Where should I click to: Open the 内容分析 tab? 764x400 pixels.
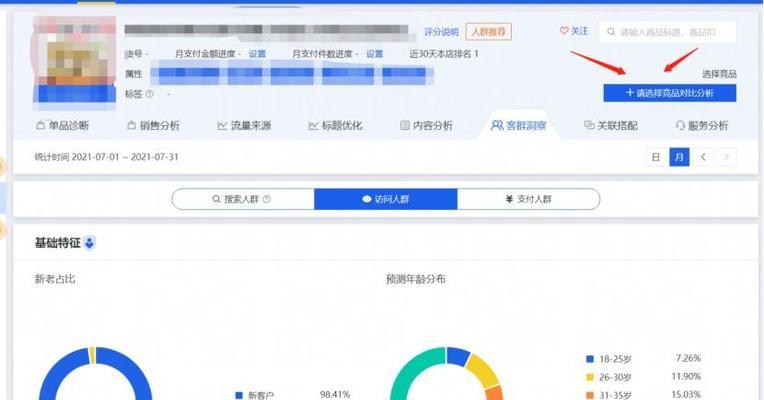426,126
